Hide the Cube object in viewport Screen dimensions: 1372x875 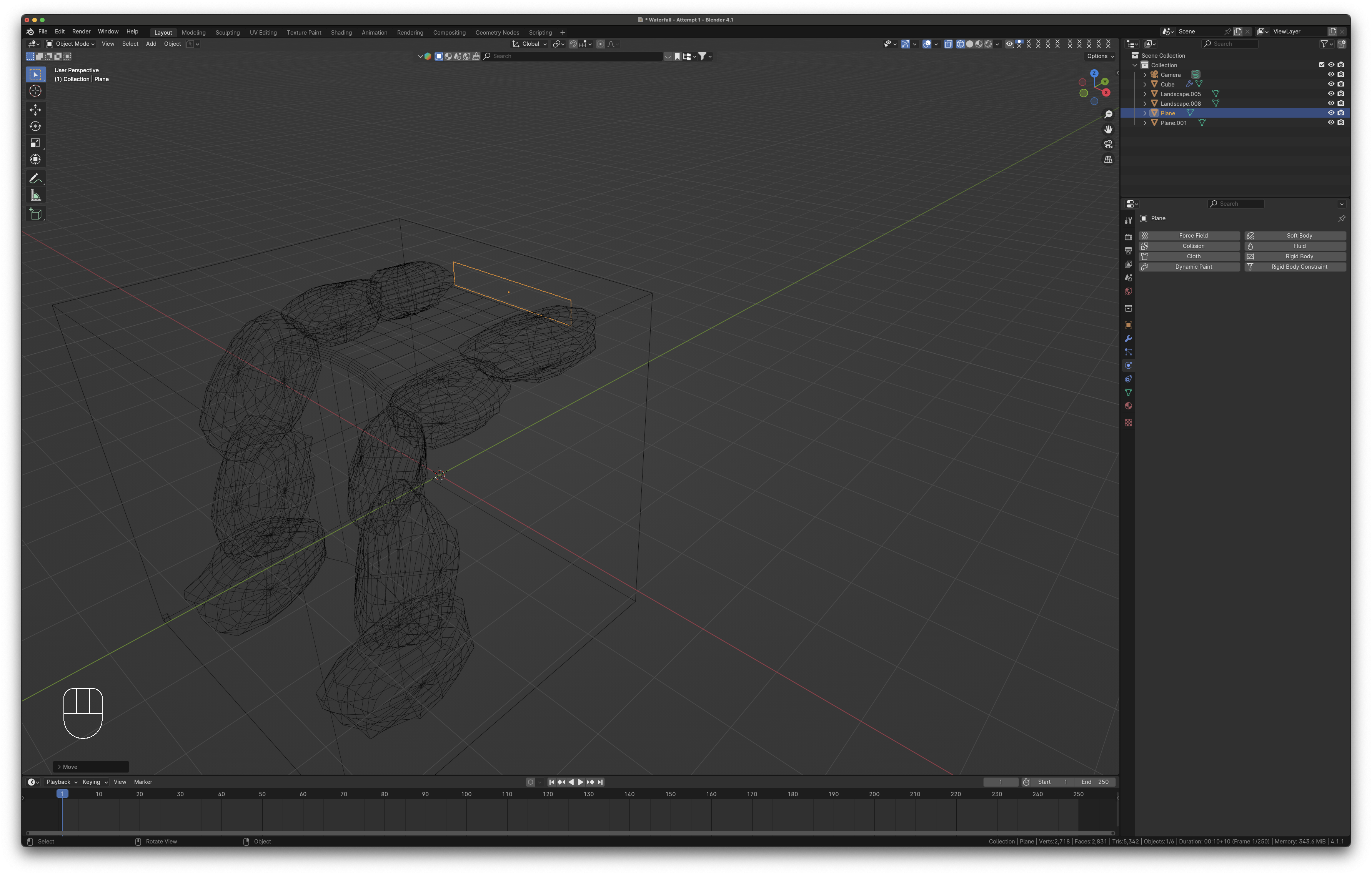point(1331,84)
